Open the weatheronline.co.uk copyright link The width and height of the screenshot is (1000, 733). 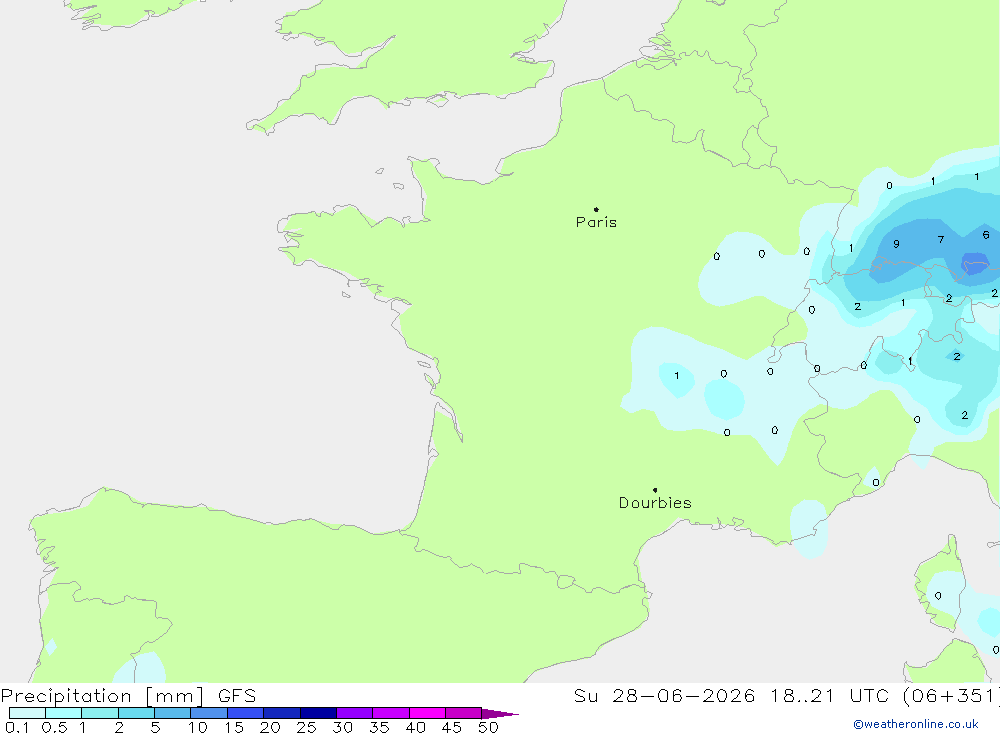[x=916, y=724]
